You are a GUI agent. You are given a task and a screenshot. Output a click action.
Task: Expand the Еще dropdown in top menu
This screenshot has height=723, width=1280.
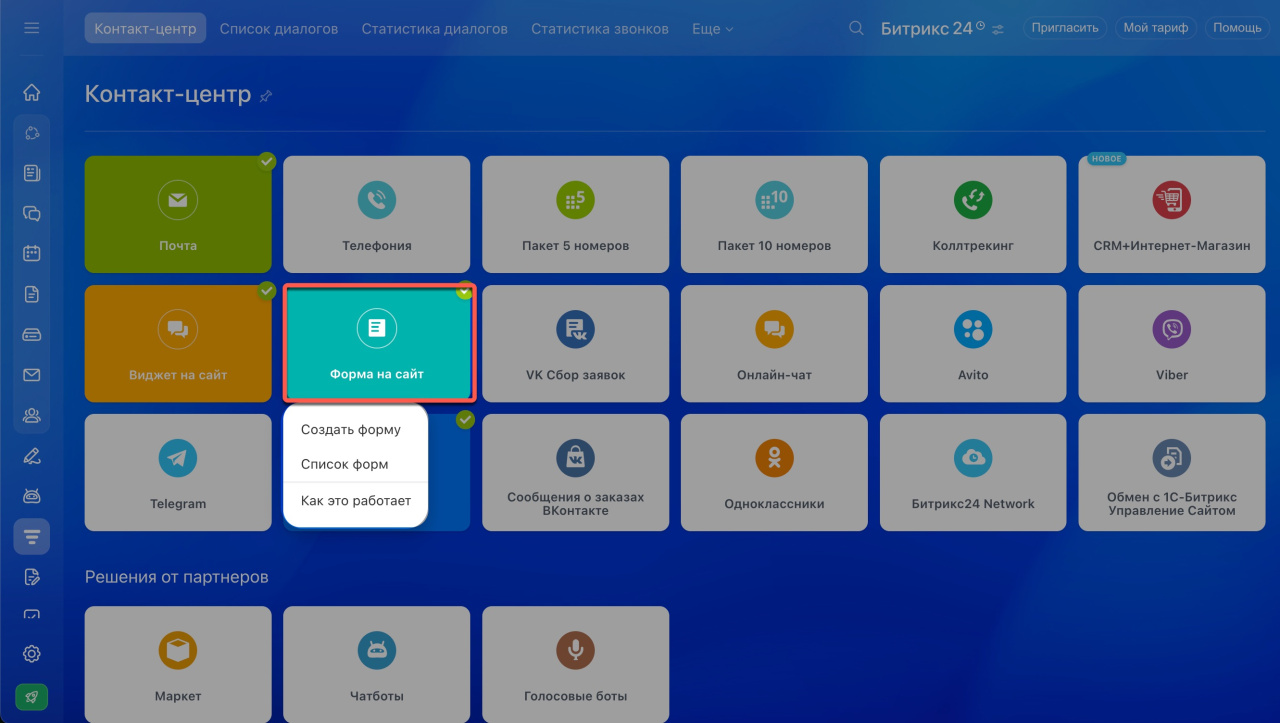[x=712, y=29]
